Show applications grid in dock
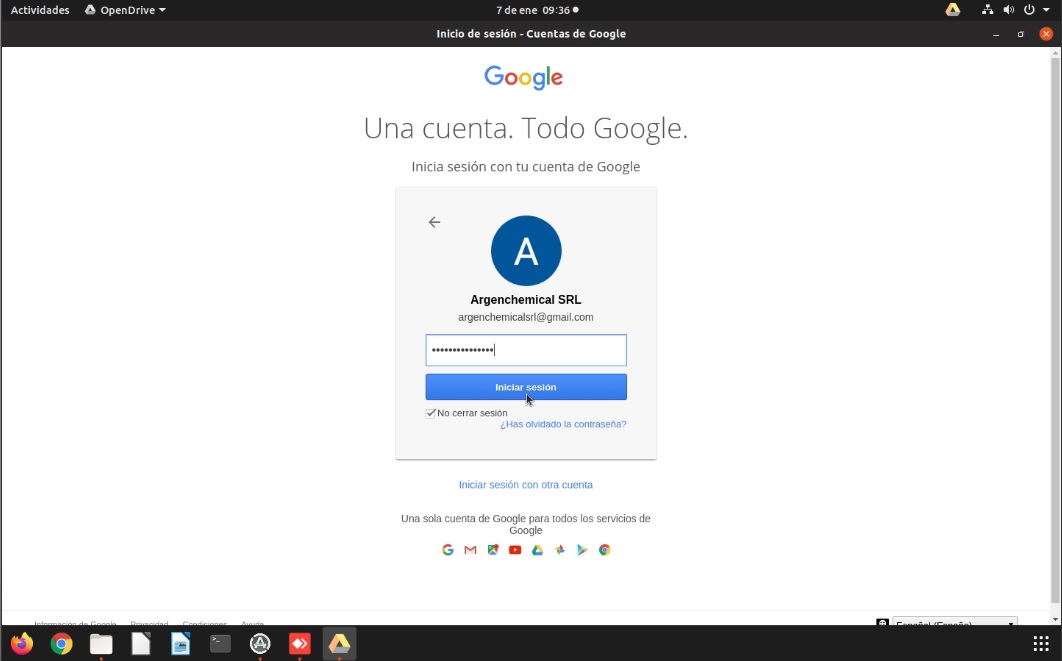This screenshot has height=661, width=1062. click(1041, 643)
